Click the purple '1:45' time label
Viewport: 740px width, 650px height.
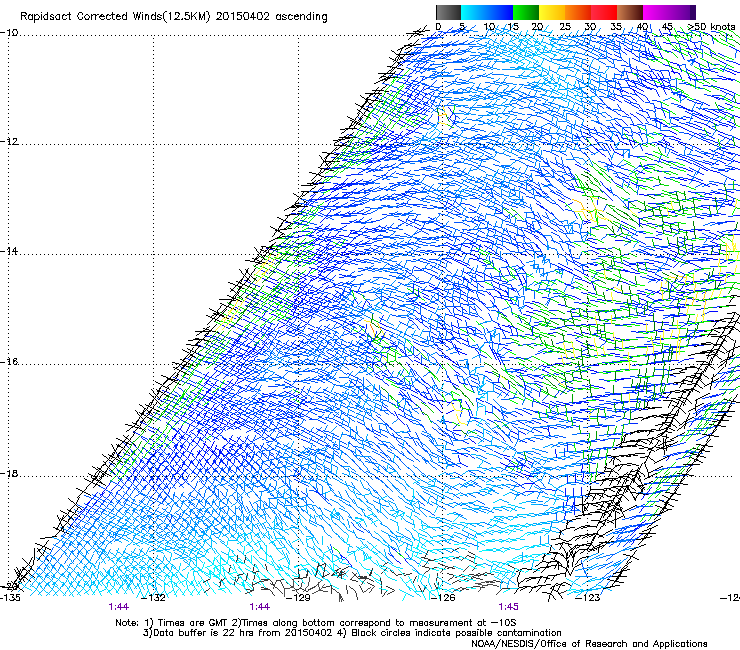(x=508, y=607)
